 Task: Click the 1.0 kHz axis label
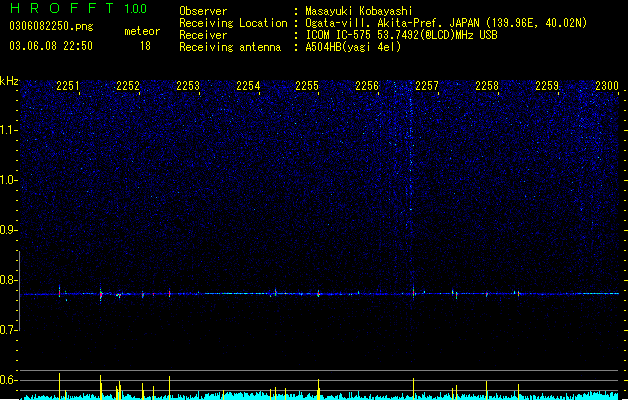coord(8,180)
